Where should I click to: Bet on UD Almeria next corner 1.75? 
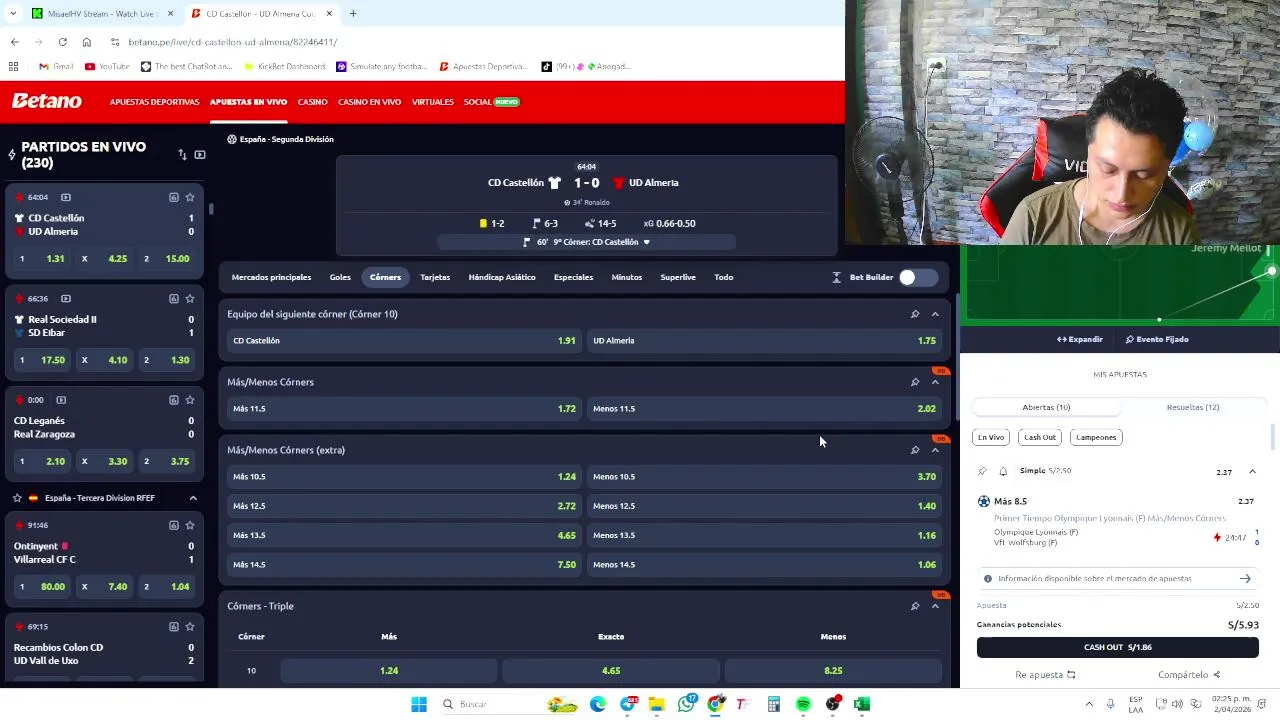[x=764, y=340]
